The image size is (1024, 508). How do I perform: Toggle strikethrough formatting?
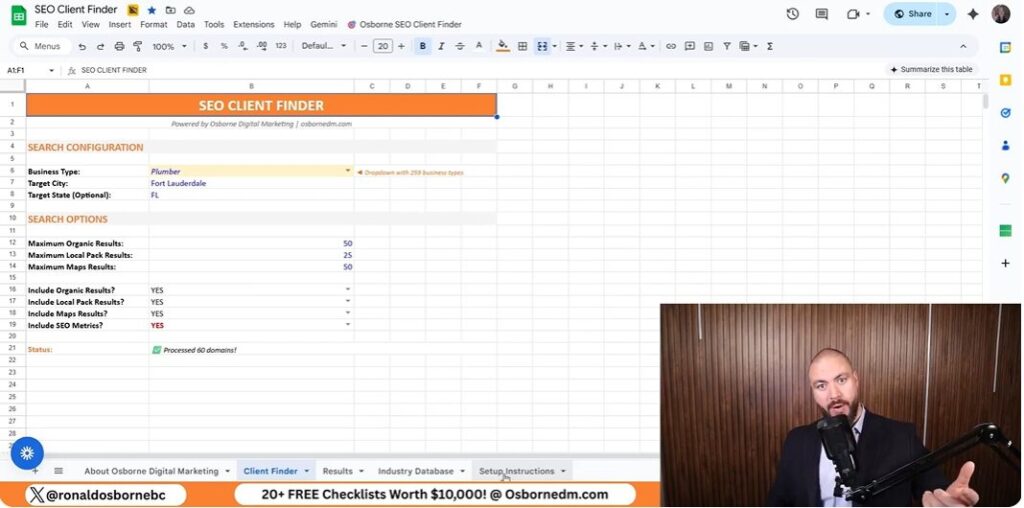(460, 46)
